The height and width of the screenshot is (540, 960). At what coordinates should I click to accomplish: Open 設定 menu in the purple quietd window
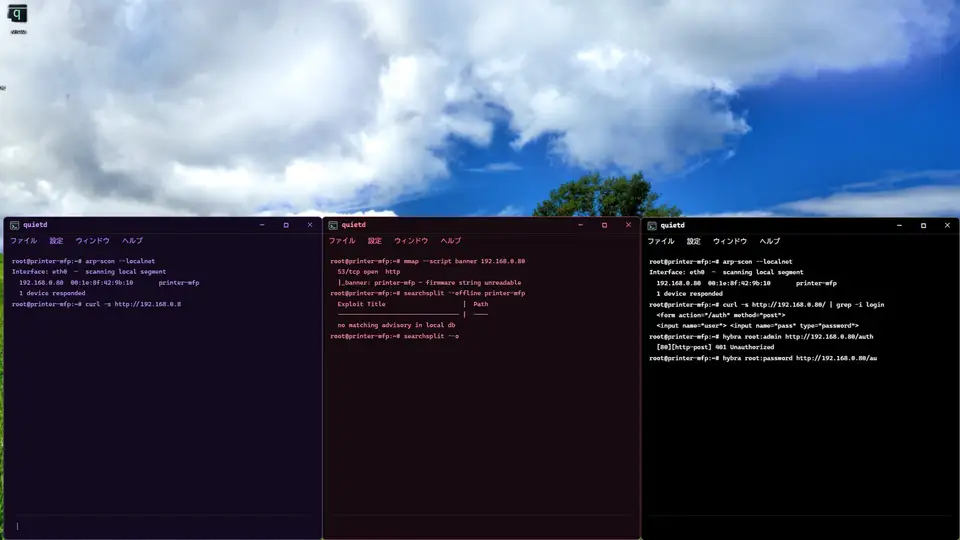(56, 241)
